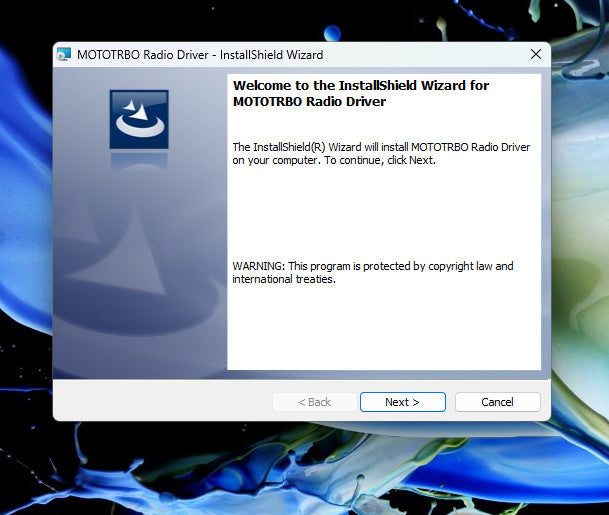Click the title bar text of the wizard
609x515 pixels.
[x=200, y=55]
